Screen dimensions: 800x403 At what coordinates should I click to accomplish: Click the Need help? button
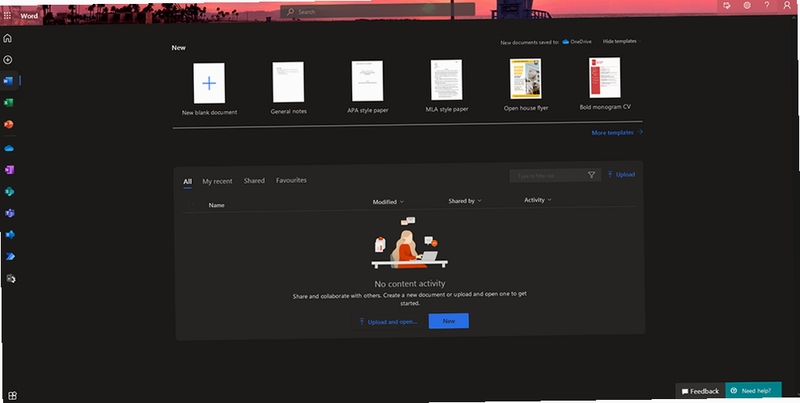tap(753, 391)
